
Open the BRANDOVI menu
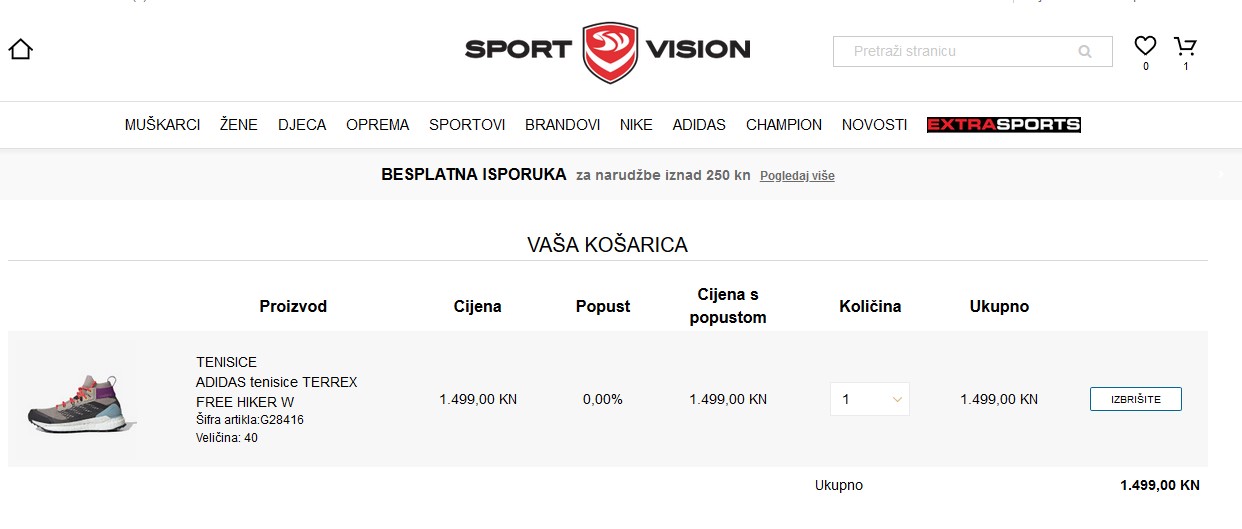(x=563, y=125)
